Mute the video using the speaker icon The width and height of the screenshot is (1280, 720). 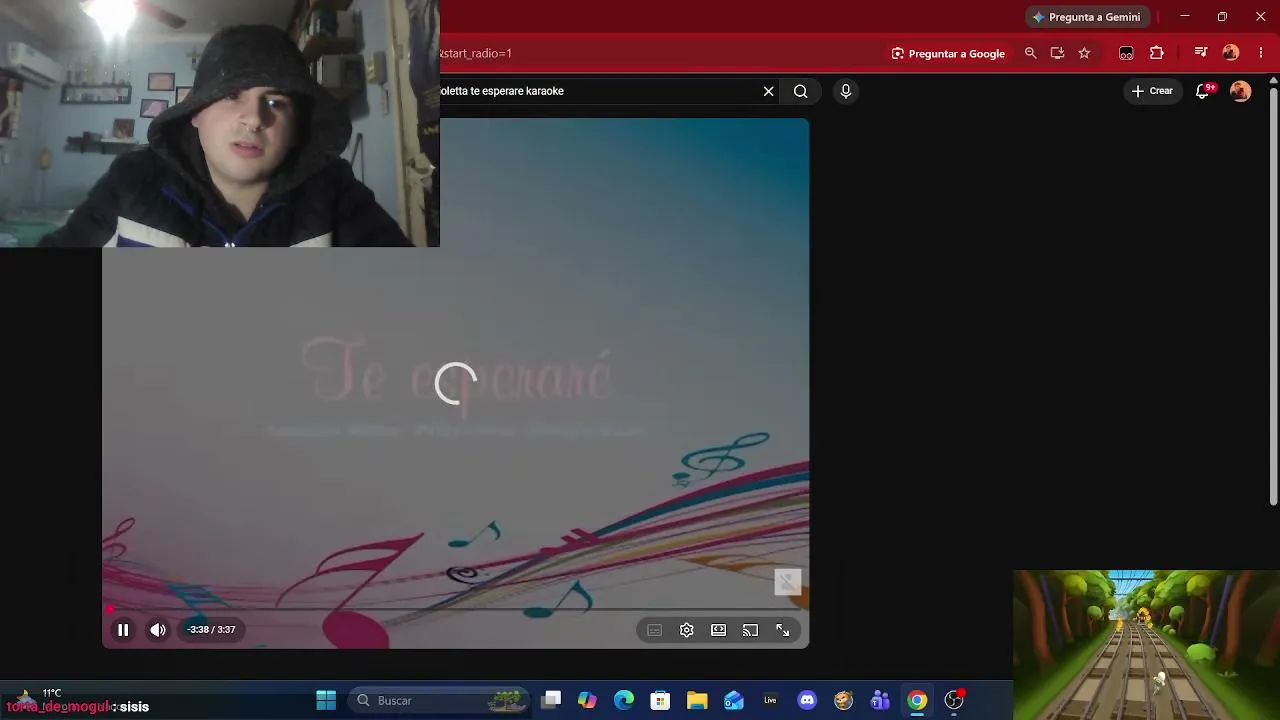(x=158, y=630)
